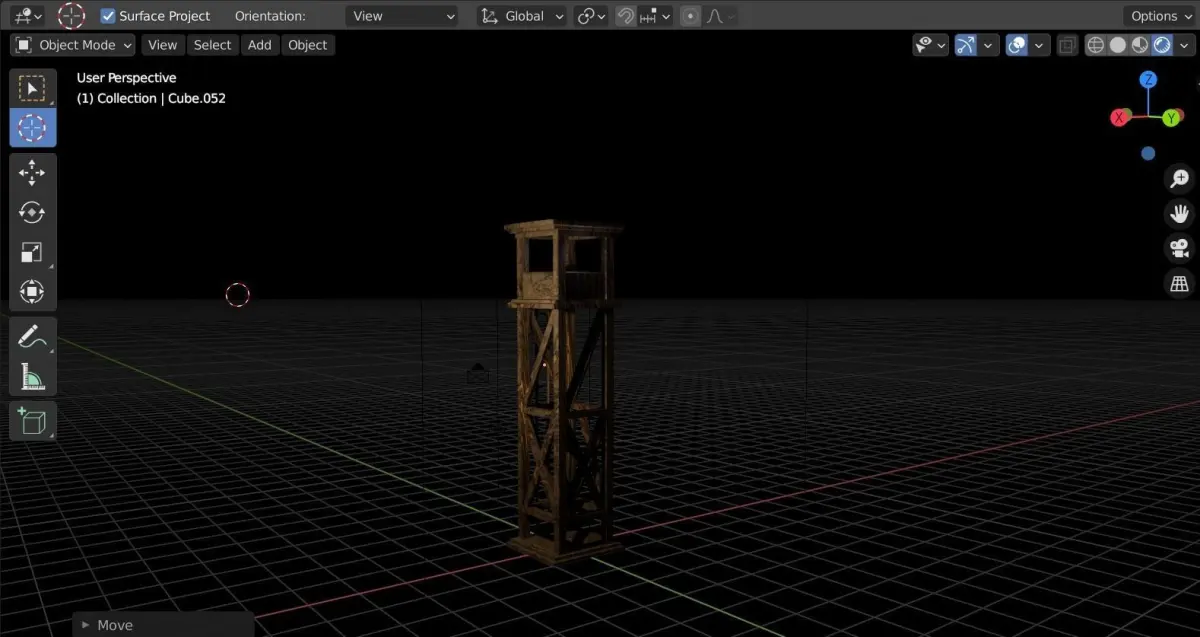Screen dimensions: 1200x637
Task: Click the cursor tool icon in the header
Action: tap(71, 16)
